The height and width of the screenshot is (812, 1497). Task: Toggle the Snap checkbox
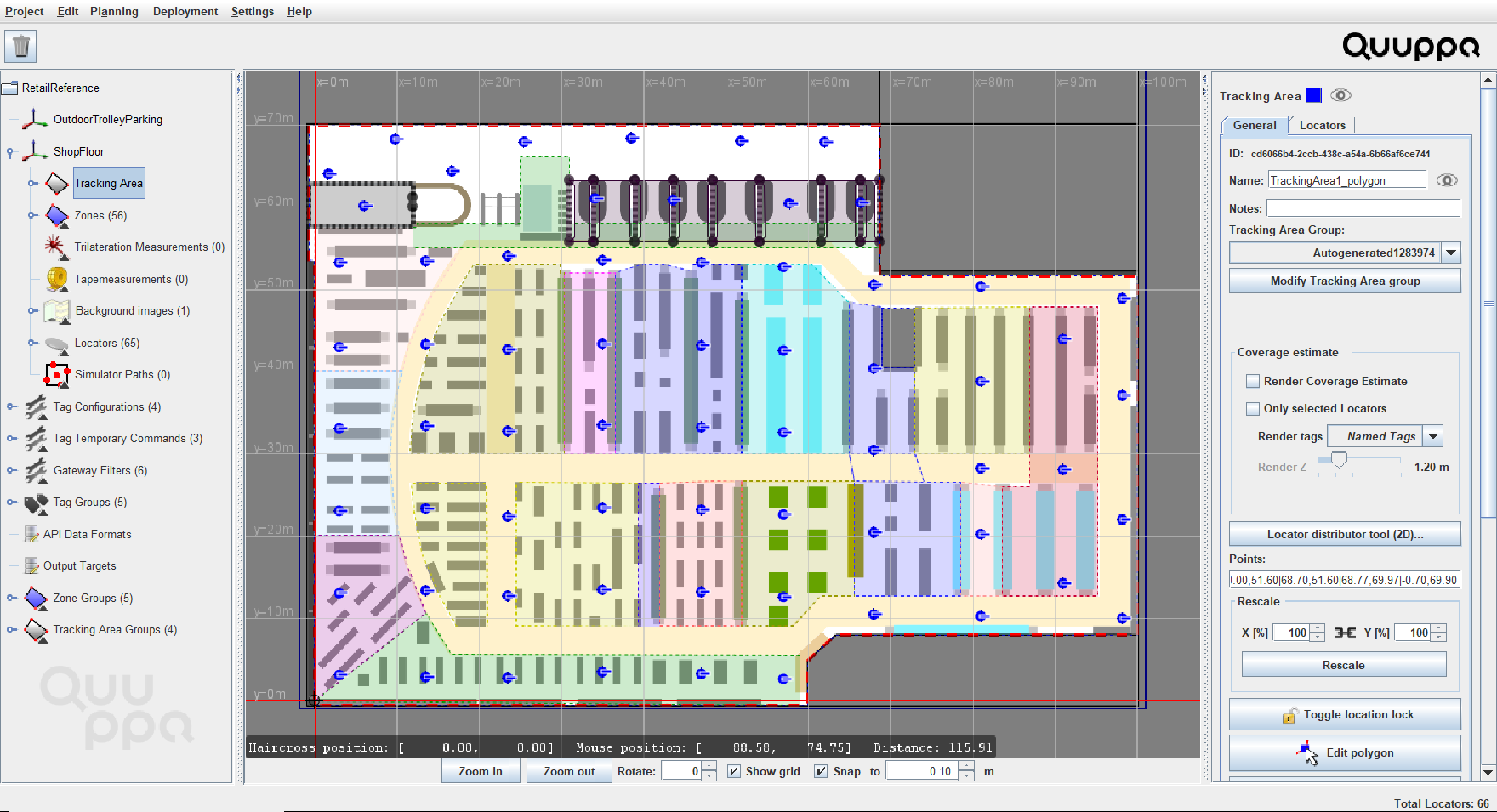(821, 771)
